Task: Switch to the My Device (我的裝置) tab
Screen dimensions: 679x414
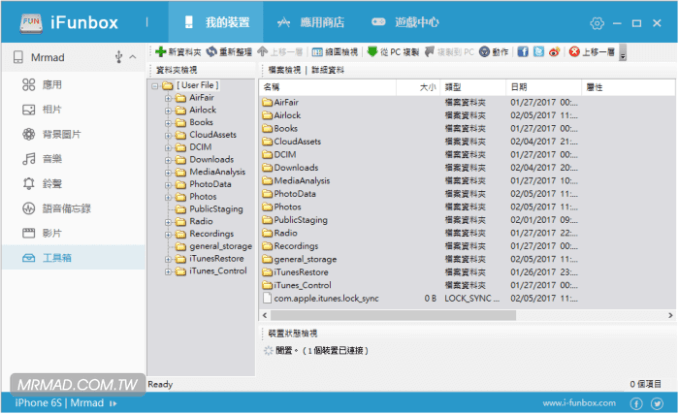Action: pos(216,22)
